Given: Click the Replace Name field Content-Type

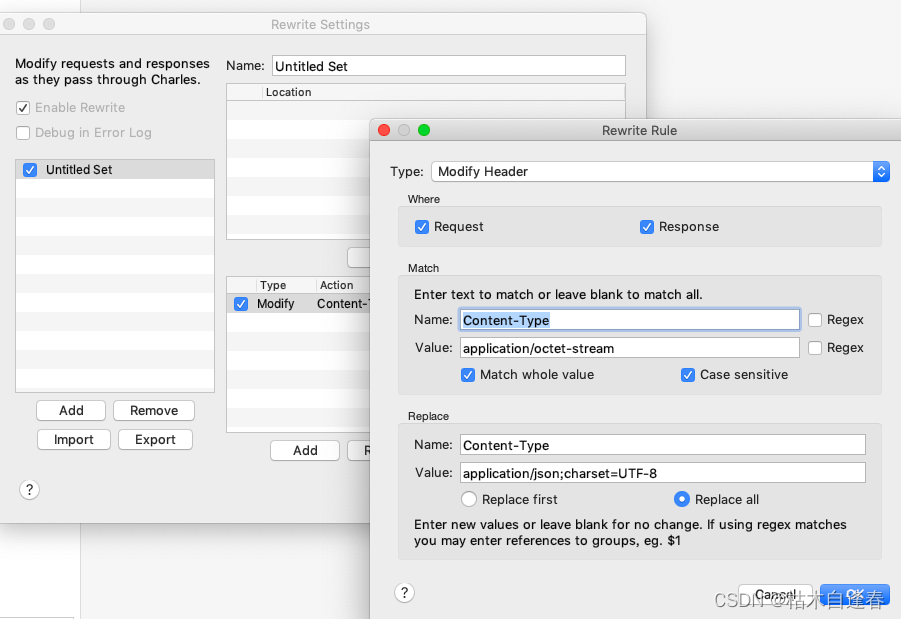Looking at the screenshot, I should (x=663, y=445).
